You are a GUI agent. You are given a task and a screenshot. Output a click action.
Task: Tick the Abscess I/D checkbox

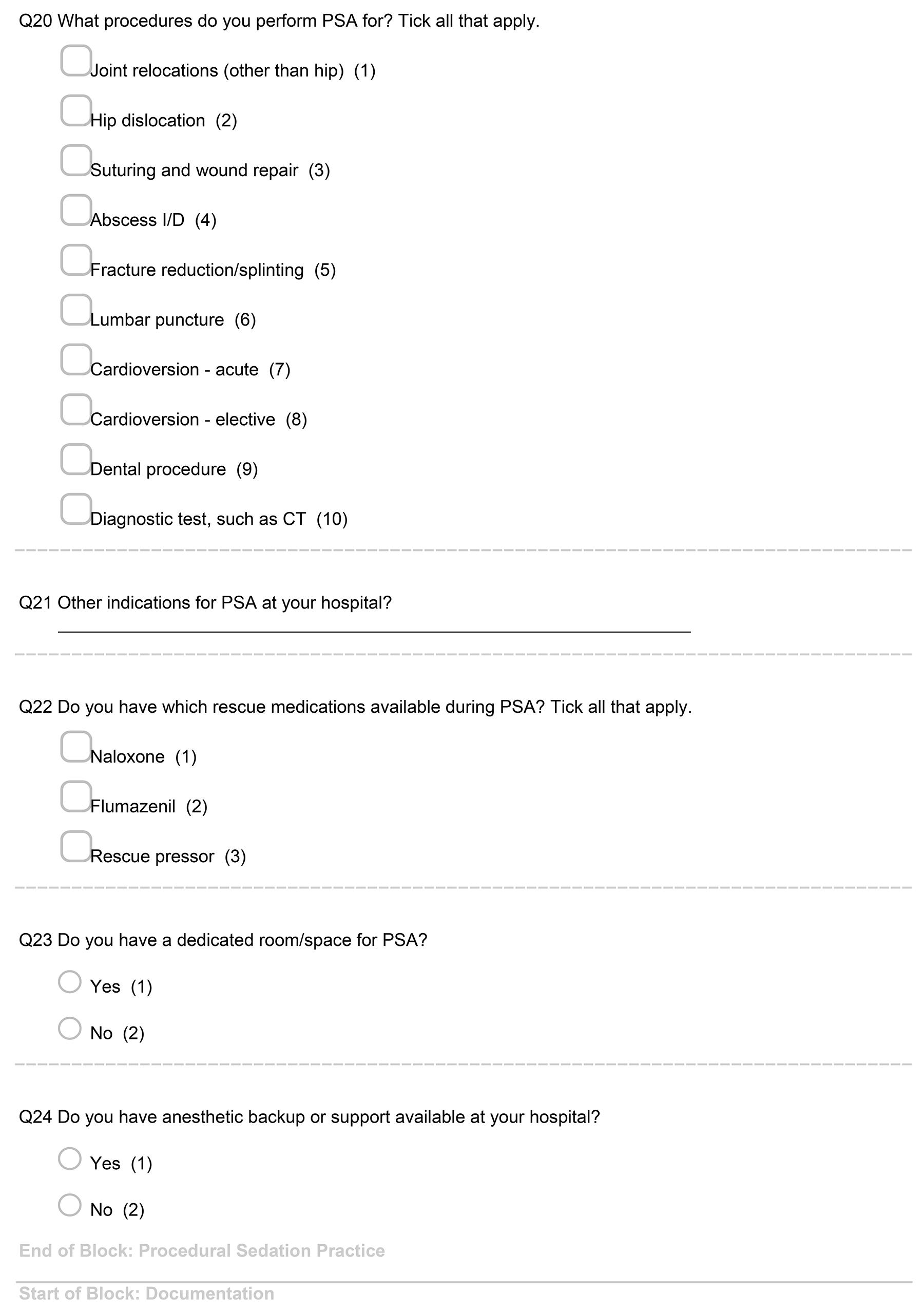(76, 210)
